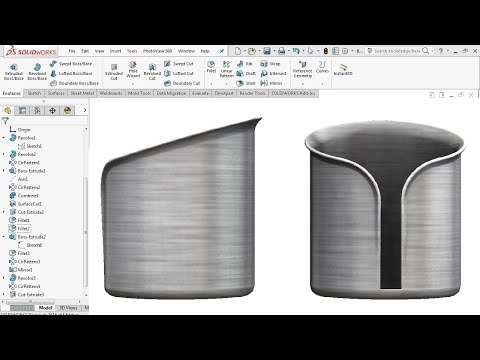Image resolution: width=480 pixels, height=360 pixels.
Task: Select Sketch6 in feature tree
Action: coord(30,245)
